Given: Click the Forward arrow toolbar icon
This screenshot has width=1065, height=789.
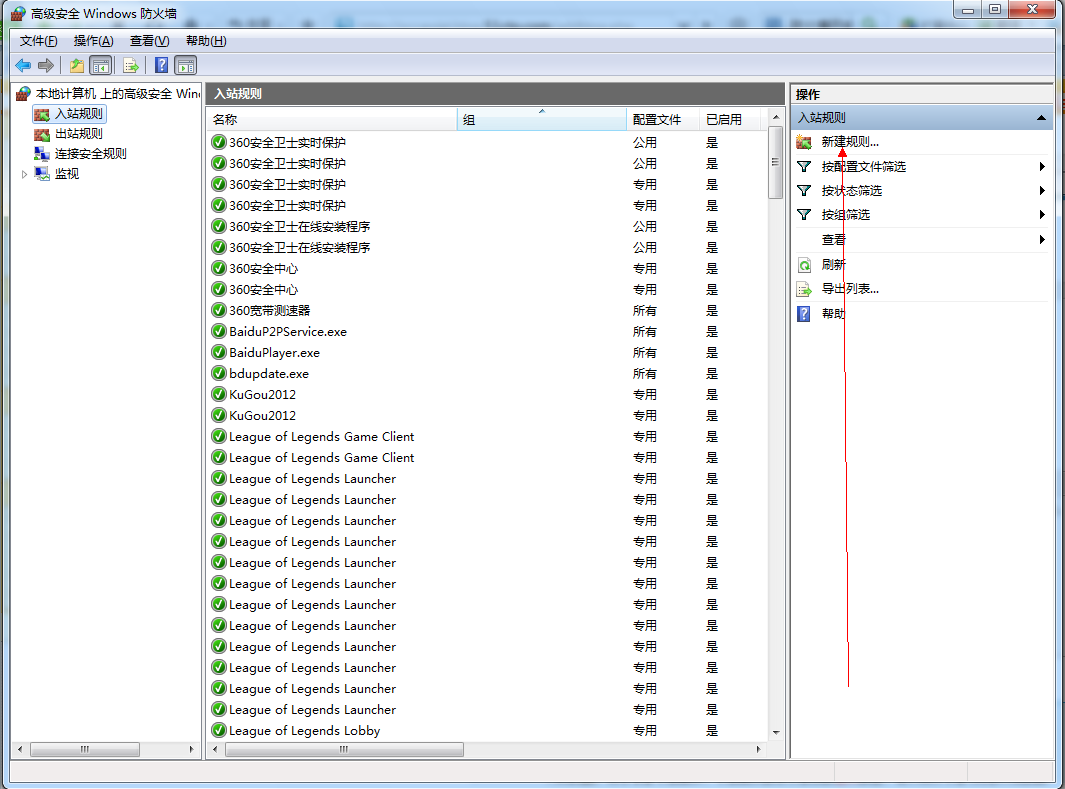Looking at the screenshot, I should click(46, 66).
